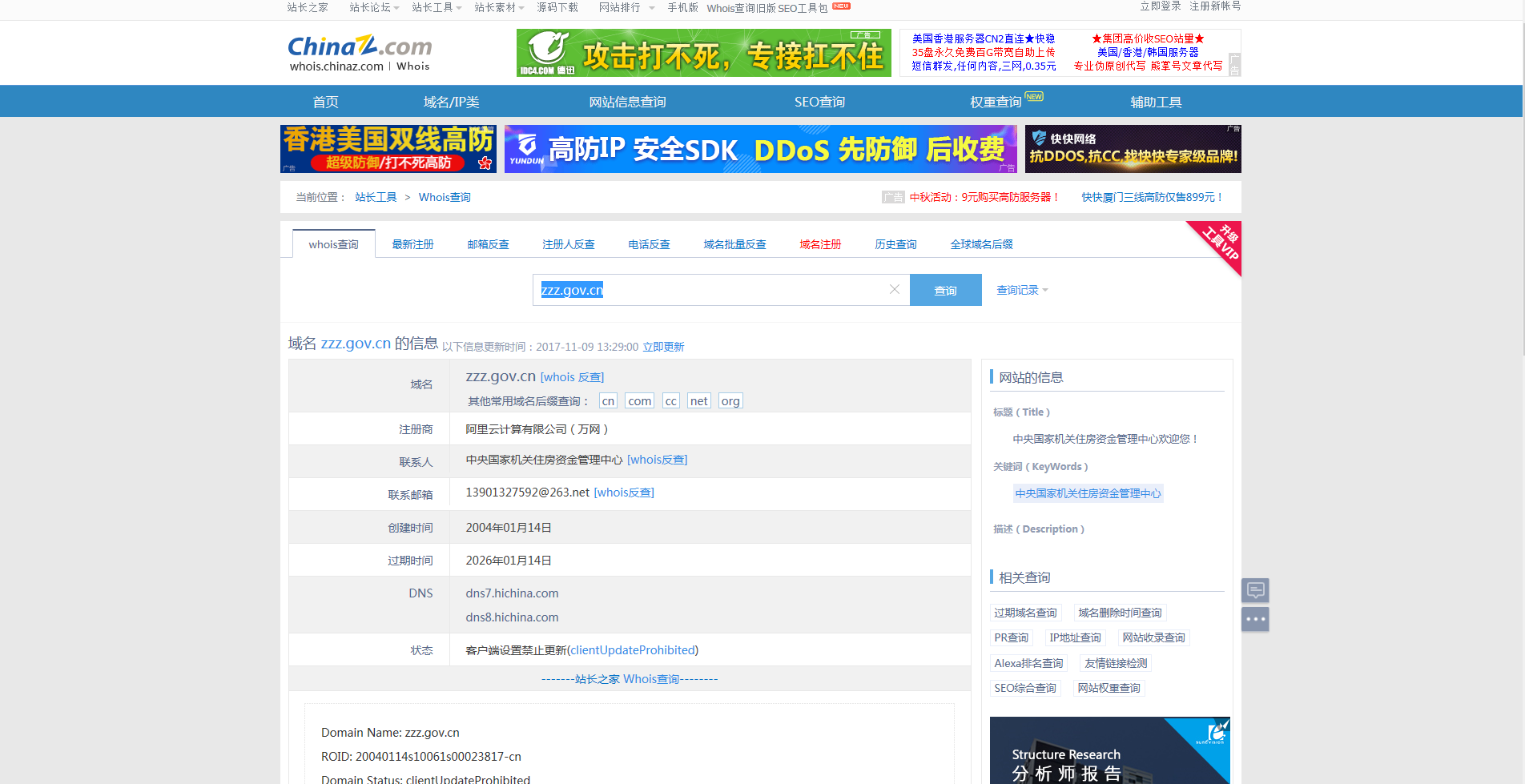Click the 站长之家 Whois查询 footer link

pyautogui.click(x=629, y=679)
